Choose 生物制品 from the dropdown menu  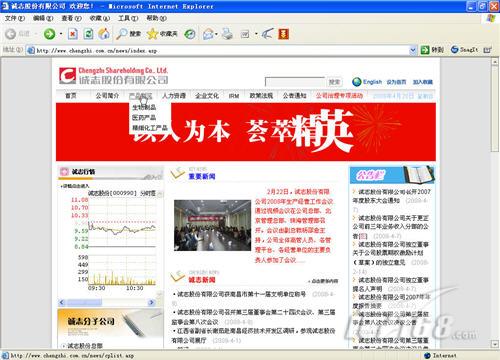144,107
